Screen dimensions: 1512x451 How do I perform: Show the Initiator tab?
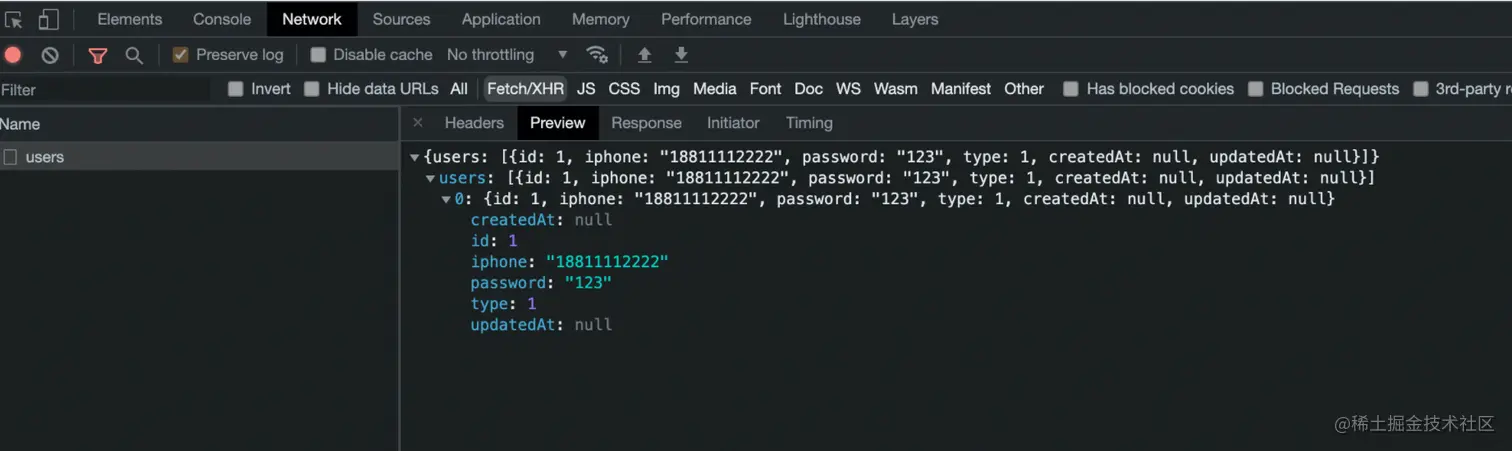(x=733, y=123)
